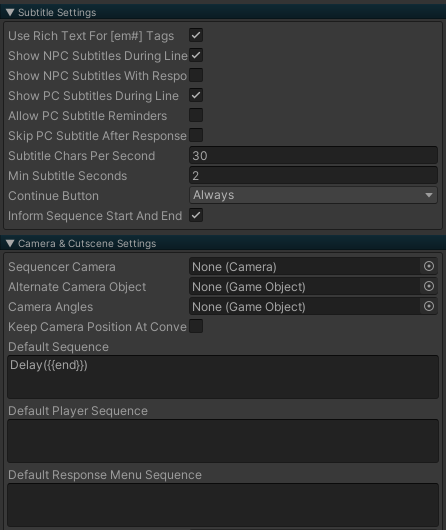446x530 pixels.
Task: Click the Min Subtitle Seconds field
Action: (x=313, y=175)
